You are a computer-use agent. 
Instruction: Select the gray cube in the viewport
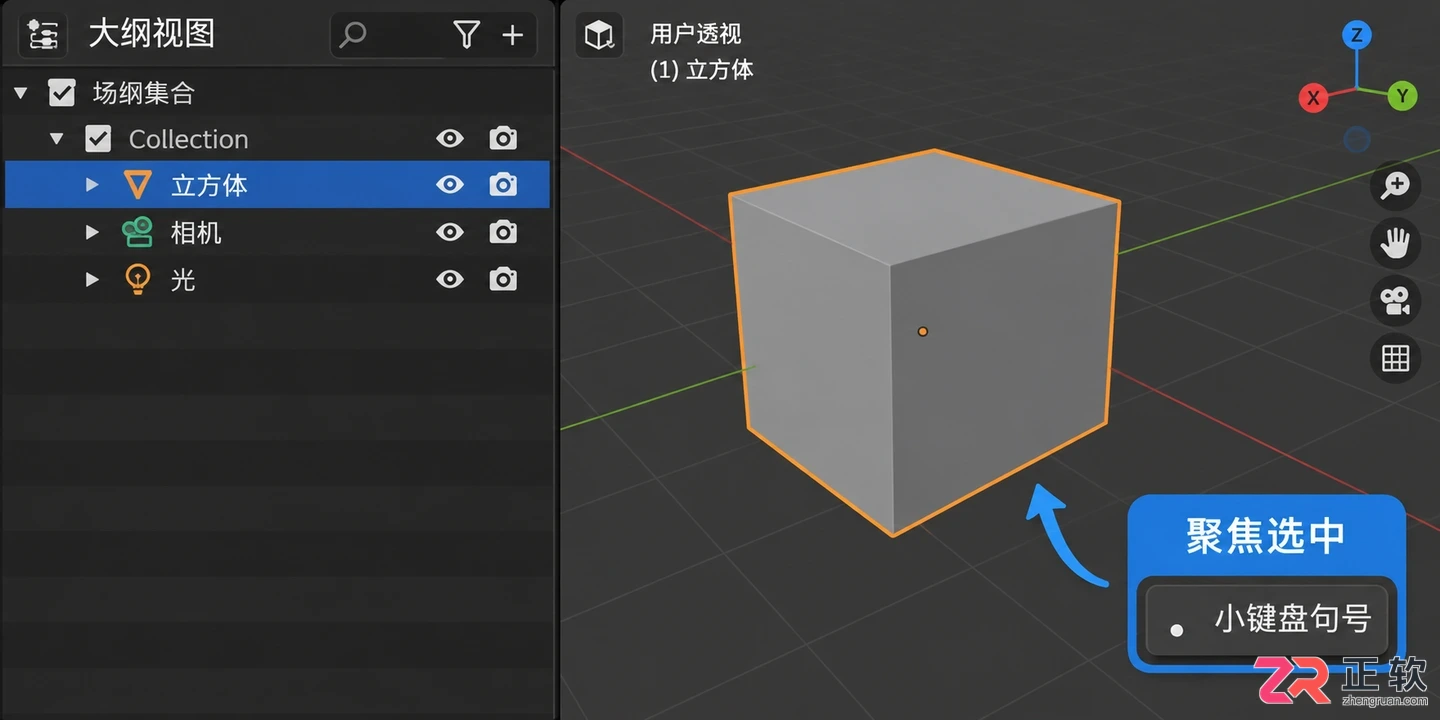click(x=923, y=341)
